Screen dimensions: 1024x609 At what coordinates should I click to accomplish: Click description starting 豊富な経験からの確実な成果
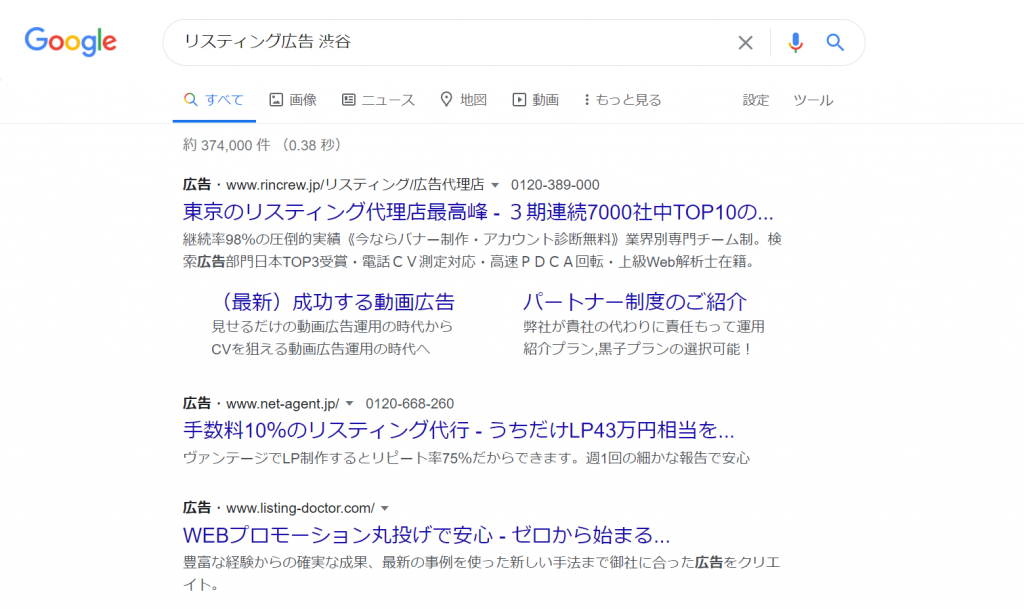[x=481, y=573]
